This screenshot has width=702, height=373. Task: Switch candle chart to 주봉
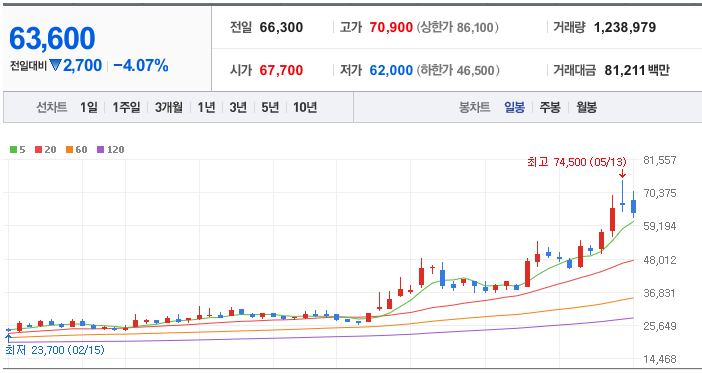[x=550, y=107]
